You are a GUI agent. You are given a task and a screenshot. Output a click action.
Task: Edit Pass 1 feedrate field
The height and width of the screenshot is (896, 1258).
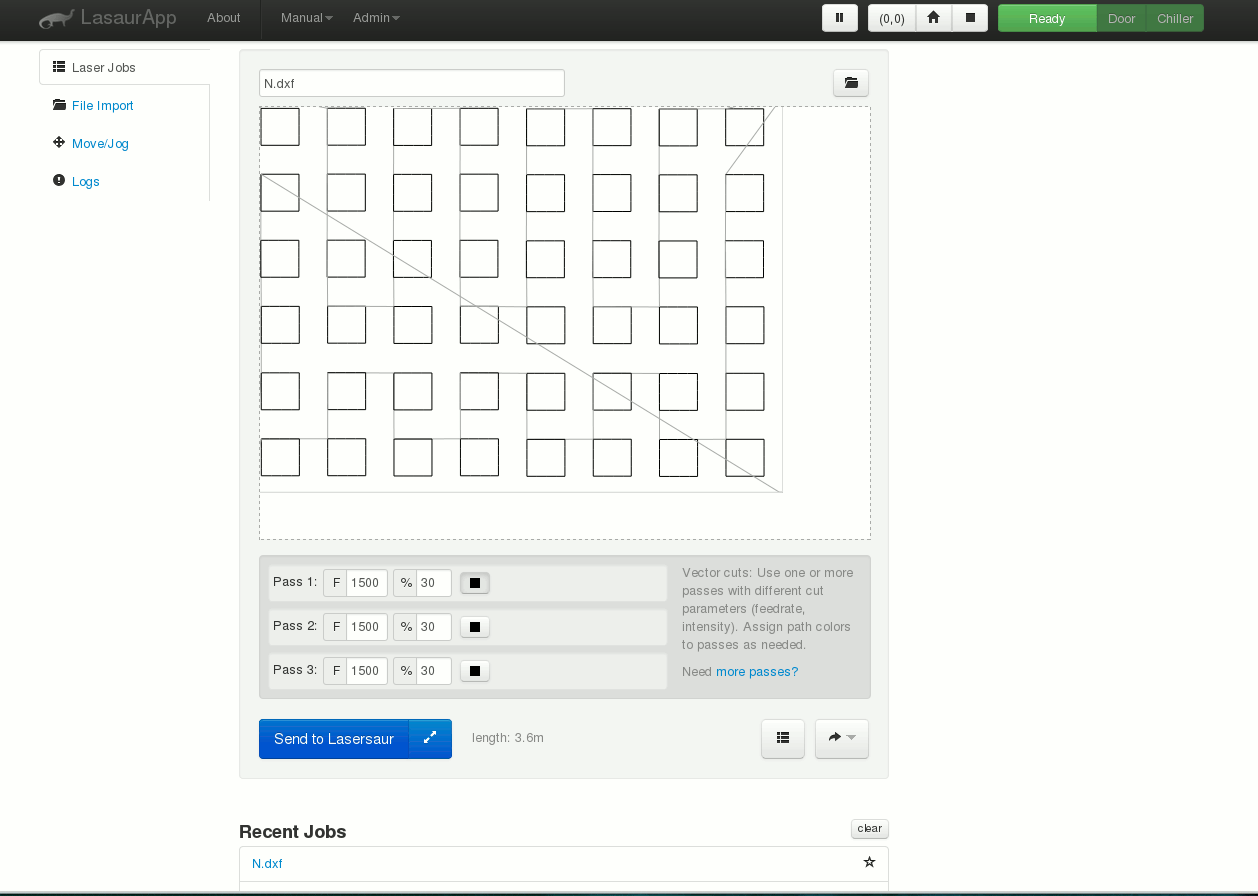point(366,583)
